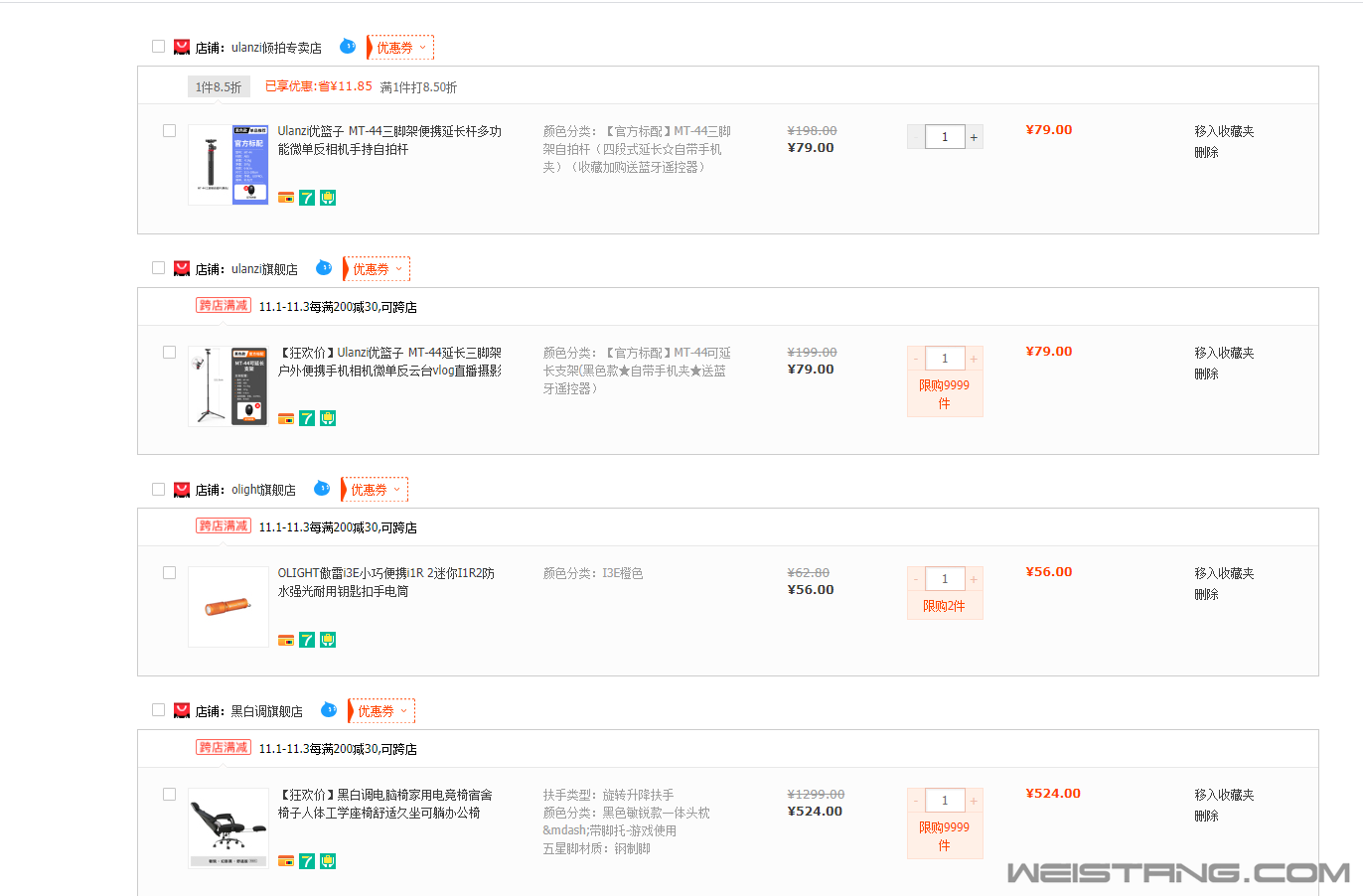
Task: Click 7-day return icon under MT-44延长三脚架 item
Action: tap(307, 418)
